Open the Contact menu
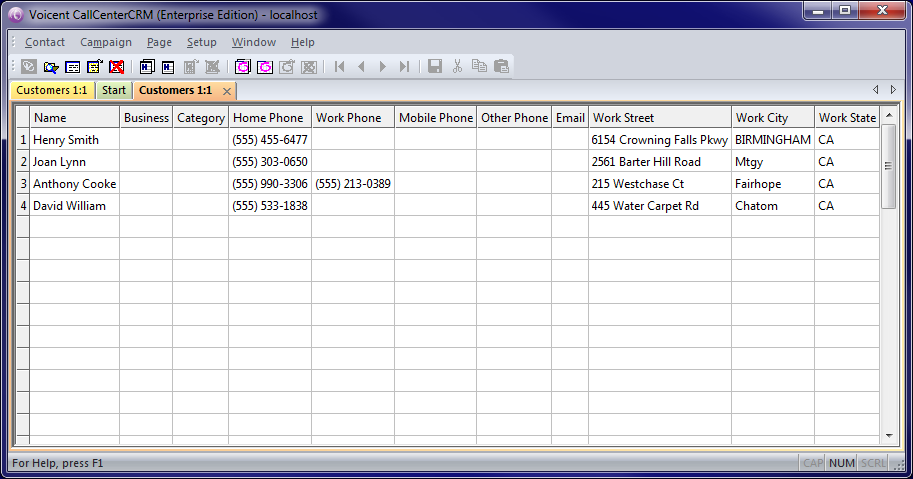 click(x=45, y=42)
